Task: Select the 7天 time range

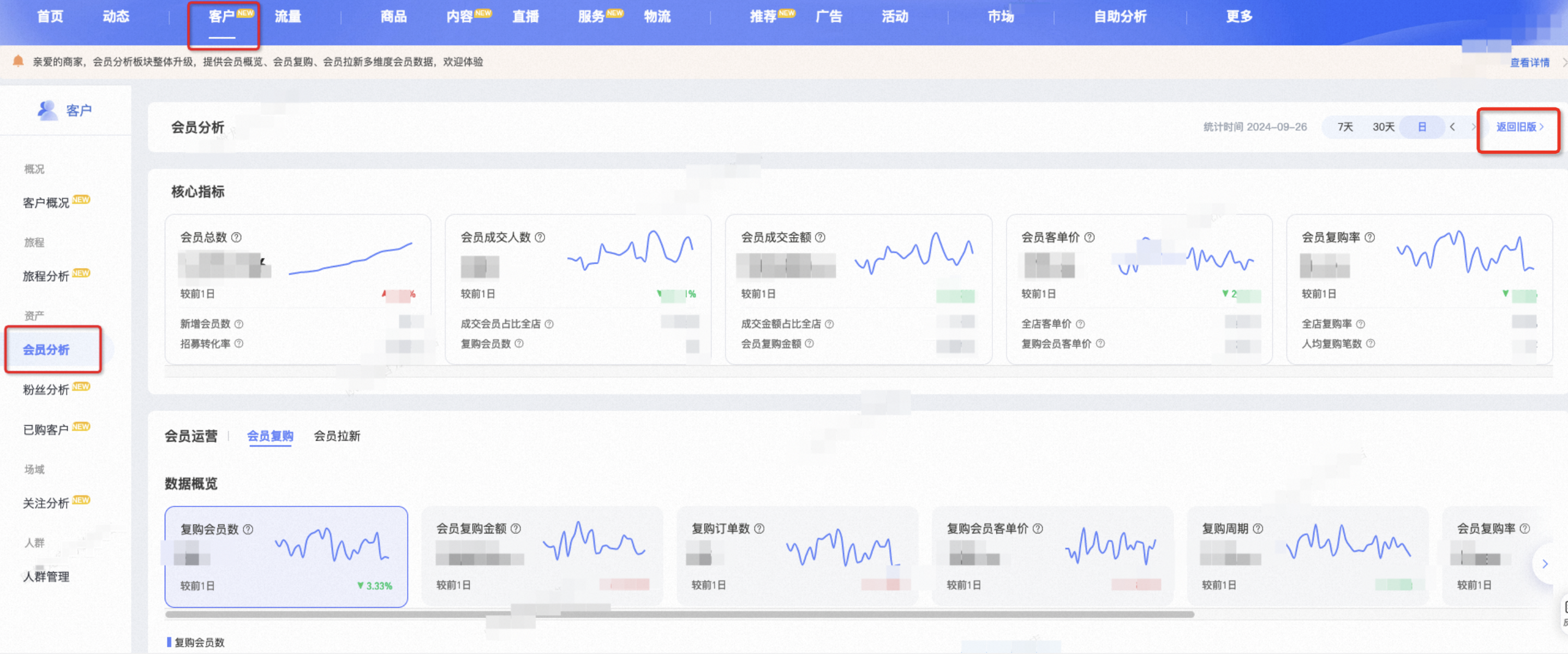Action: click(x=1345, y=127)
